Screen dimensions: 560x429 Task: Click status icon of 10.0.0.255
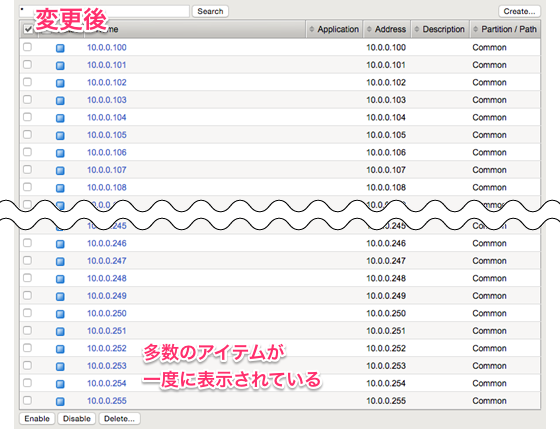(60, 401)
